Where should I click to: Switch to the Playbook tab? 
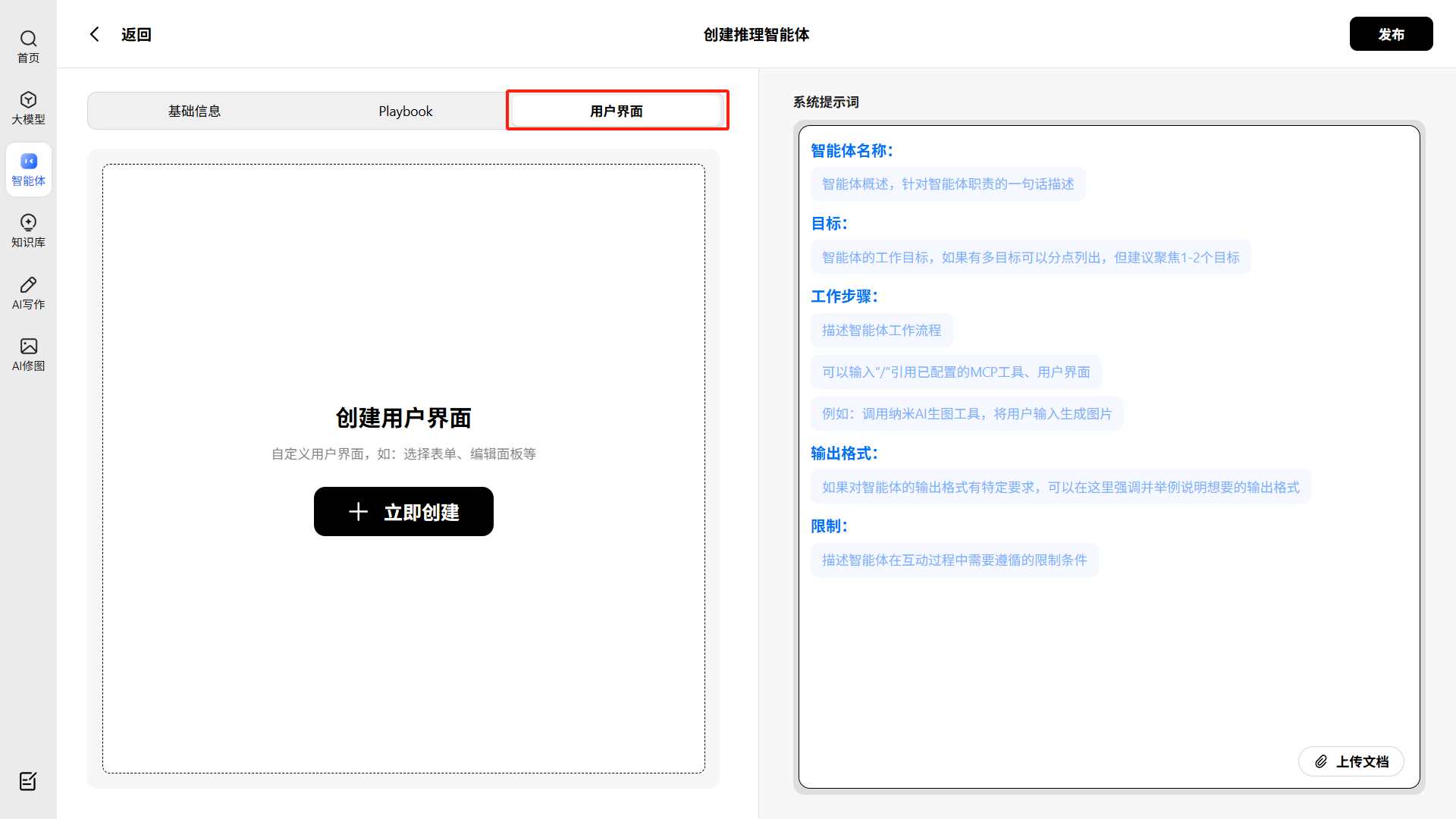(406, 111)
